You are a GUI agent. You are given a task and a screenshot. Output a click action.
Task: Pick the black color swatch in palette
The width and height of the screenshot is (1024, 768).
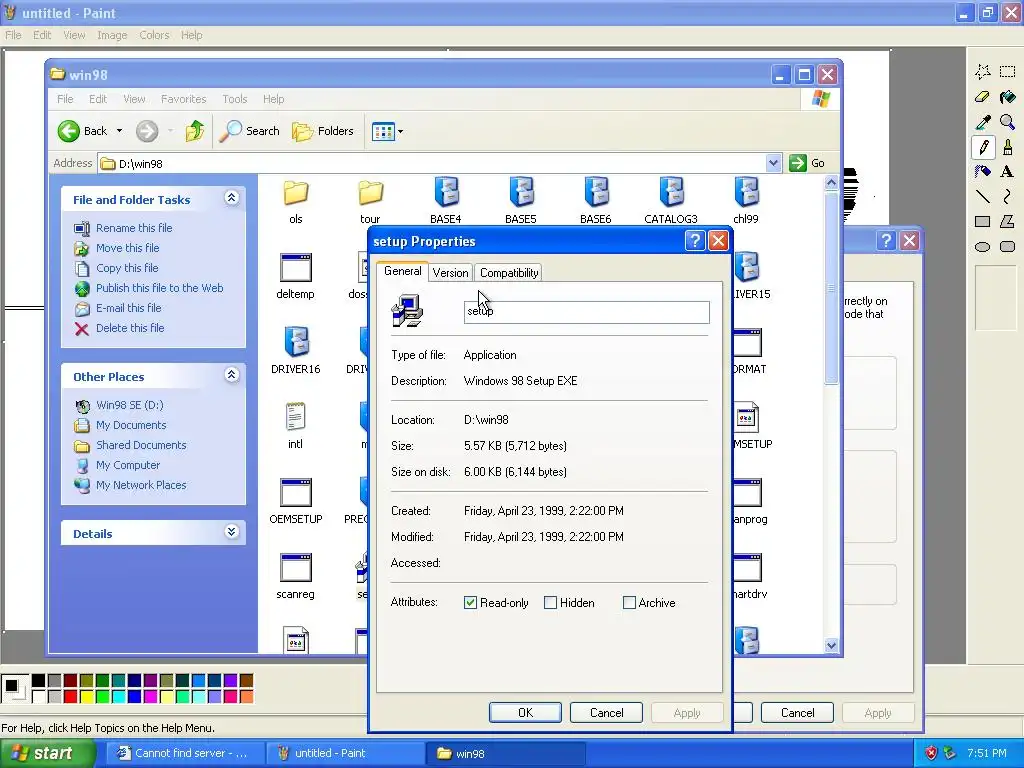click(x=39, y=681)
